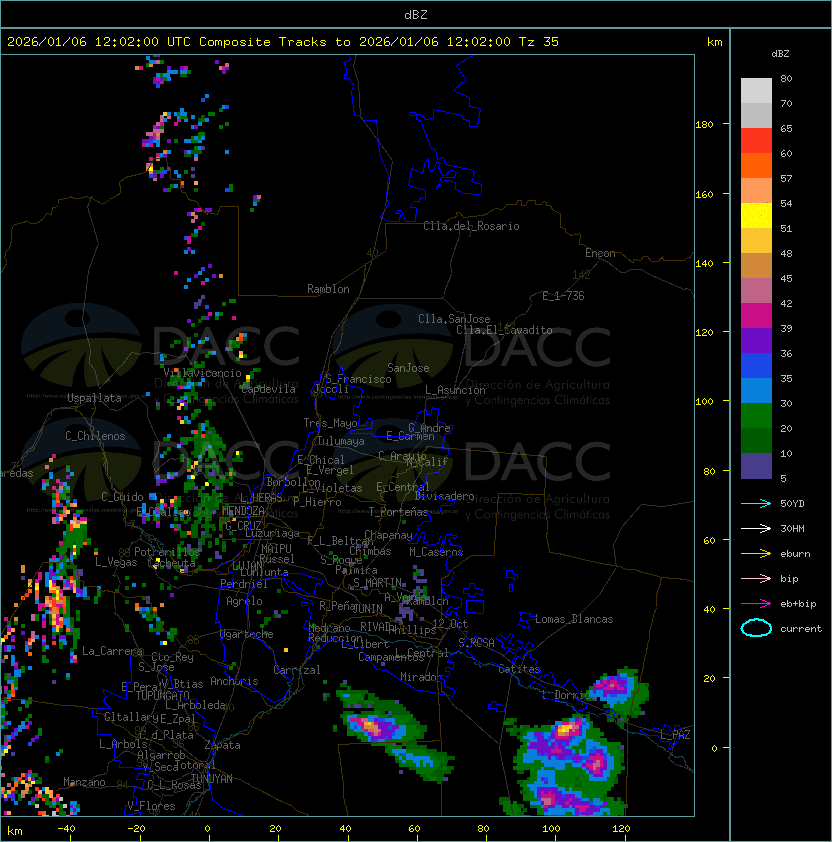
Task: Click the Tres_Mayo label
Action: tap(330, 423)
